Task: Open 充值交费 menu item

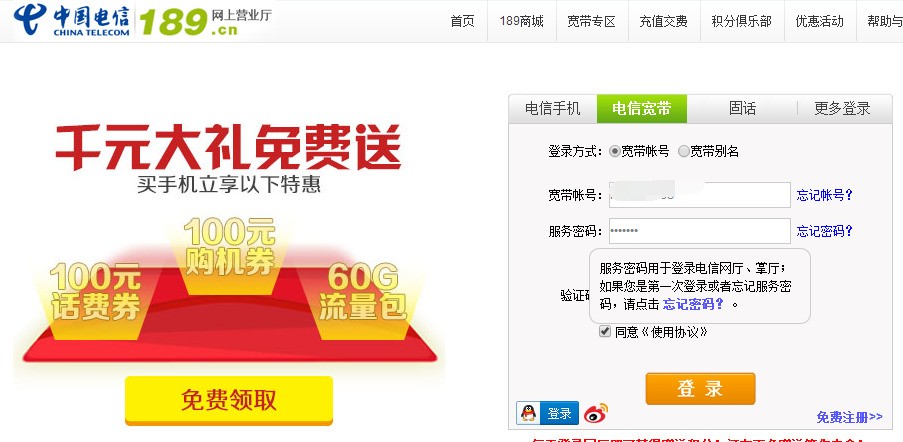Action: pyautogui.click(x=663, y=21)
